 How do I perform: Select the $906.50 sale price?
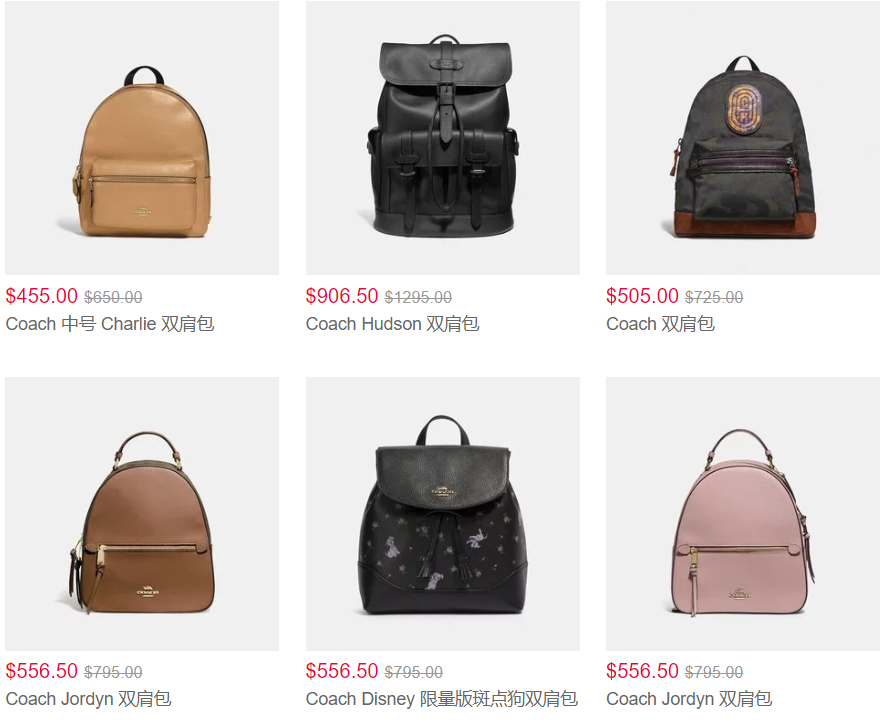click(342, 296)
